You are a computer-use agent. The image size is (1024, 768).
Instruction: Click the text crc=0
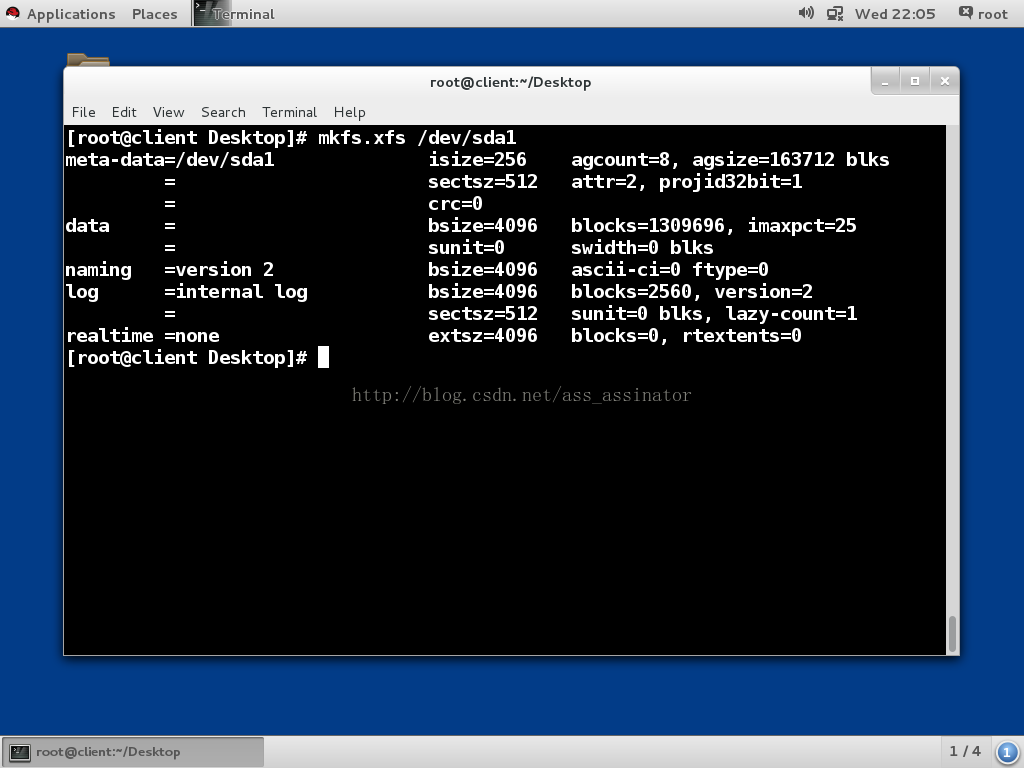(455, 204)
